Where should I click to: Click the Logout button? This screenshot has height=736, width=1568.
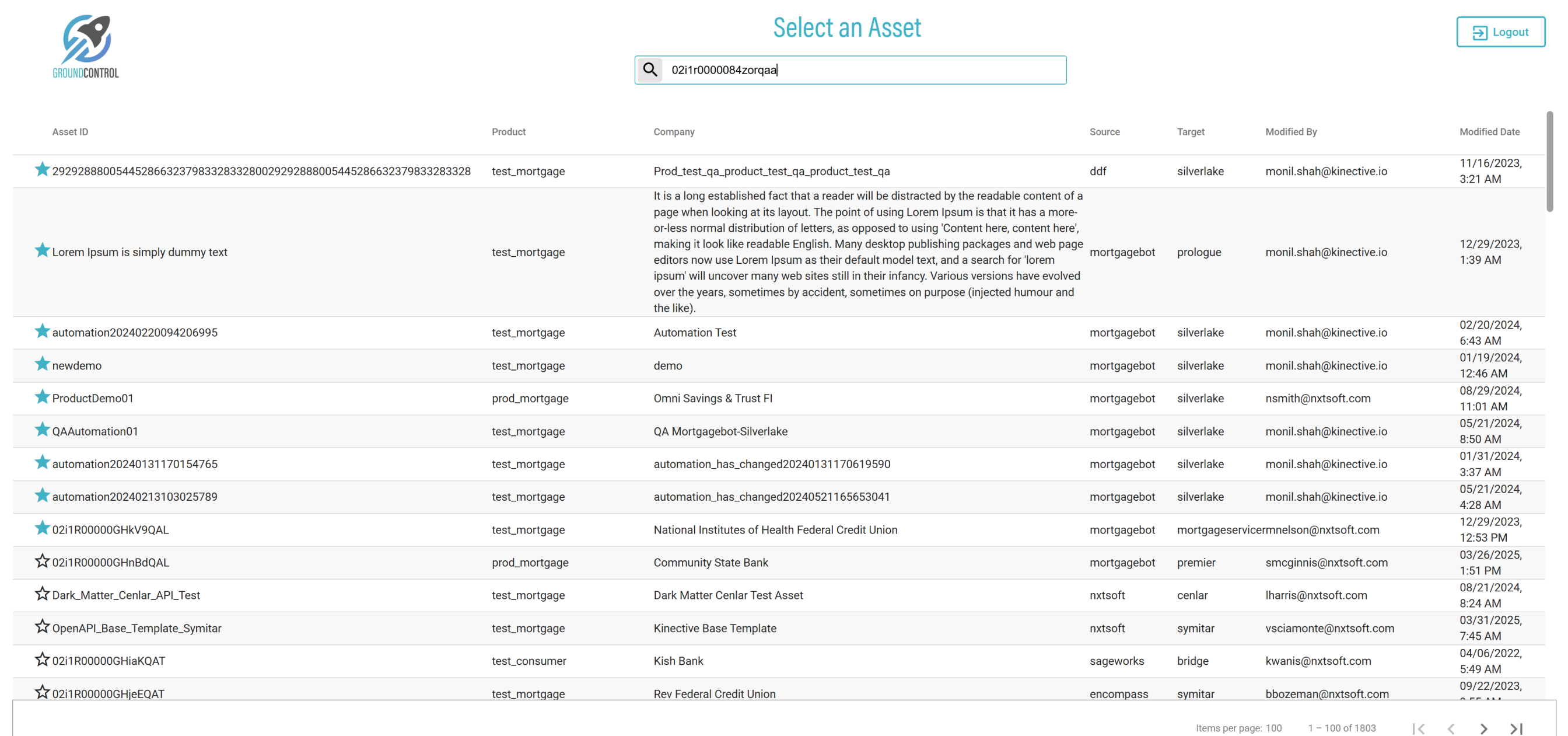click(x=1500, y=32)
